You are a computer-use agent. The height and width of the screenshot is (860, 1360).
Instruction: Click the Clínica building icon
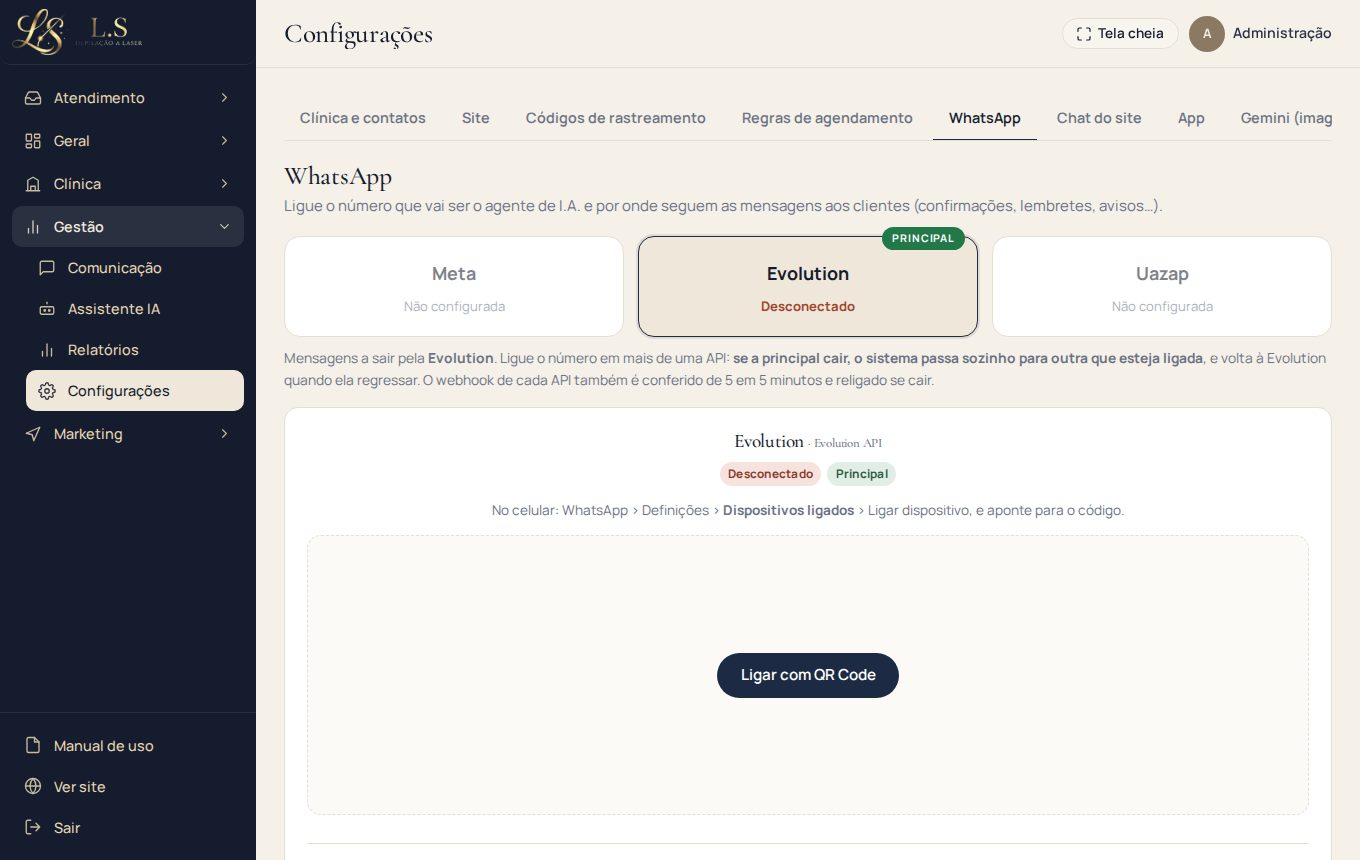pos(33,184)
